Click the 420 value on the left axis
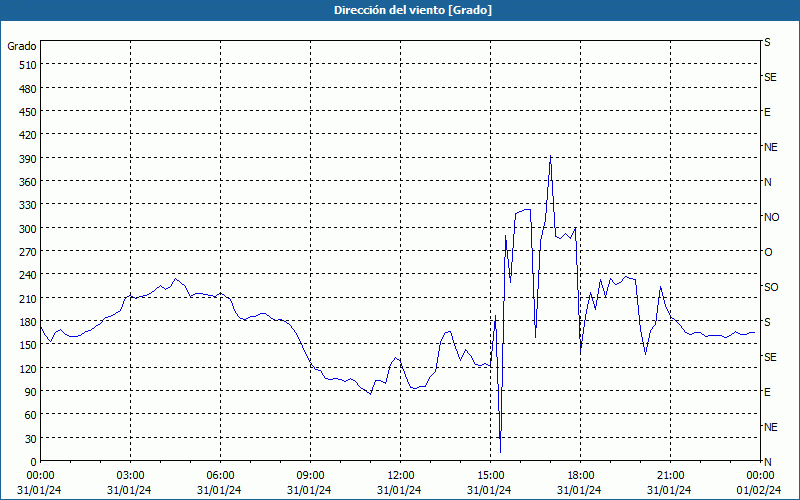The height and width of the screenshot is (500, 800). click(x=28, y=135)
